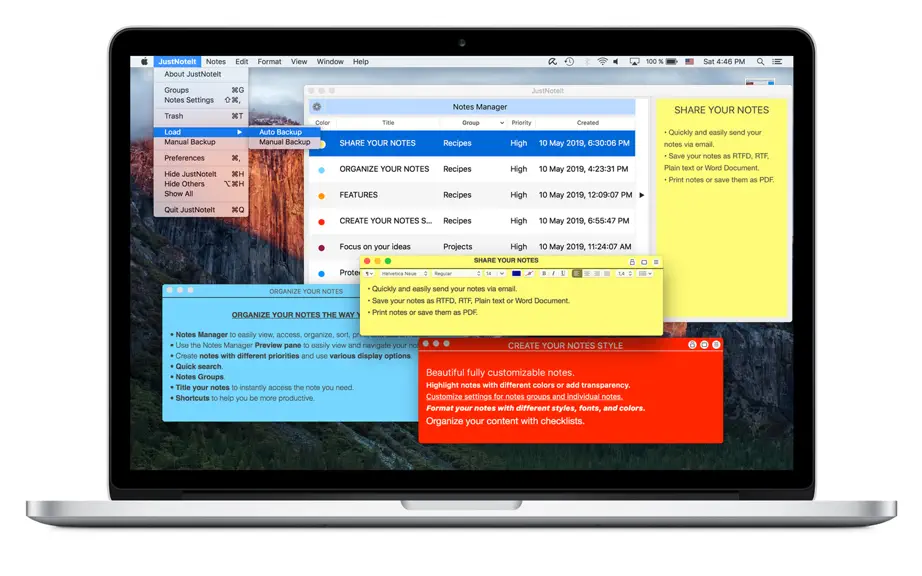Open the Format menu
The width and height of the screenshot is (922, 576).
pyautogui.click(x=269, y=61)
